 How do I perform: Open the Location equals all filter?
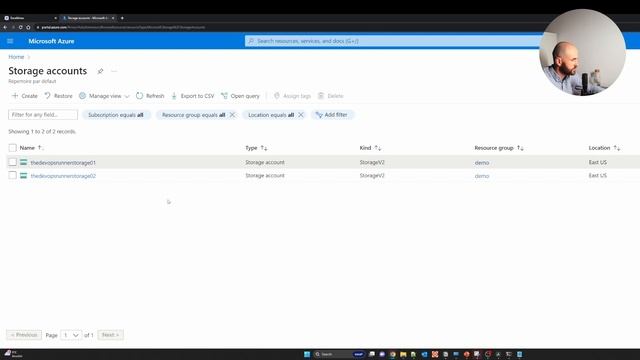(x=271, y=115)
